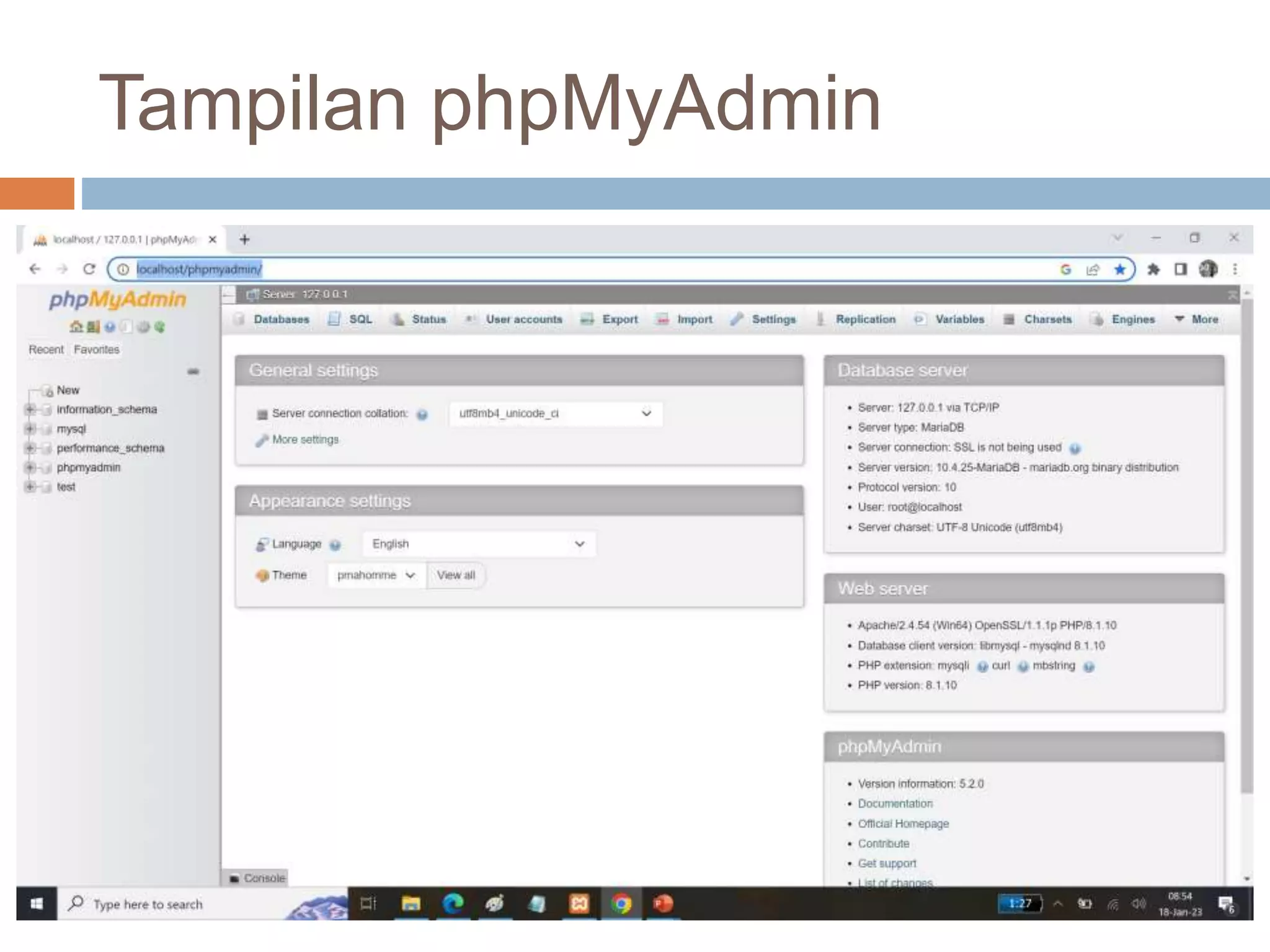Screen dimensions: 1270x952
Task: Open the Export tab
Action: point(609,319)
